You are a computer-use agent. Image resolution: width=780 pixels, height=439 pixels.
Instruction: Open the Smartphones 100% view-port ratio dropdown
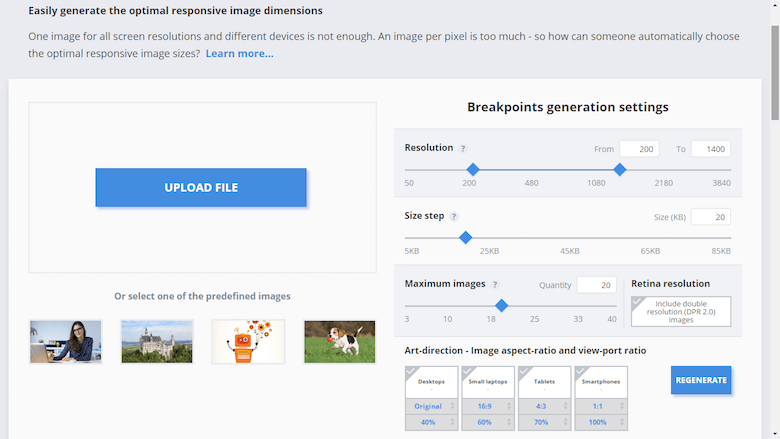602,423
